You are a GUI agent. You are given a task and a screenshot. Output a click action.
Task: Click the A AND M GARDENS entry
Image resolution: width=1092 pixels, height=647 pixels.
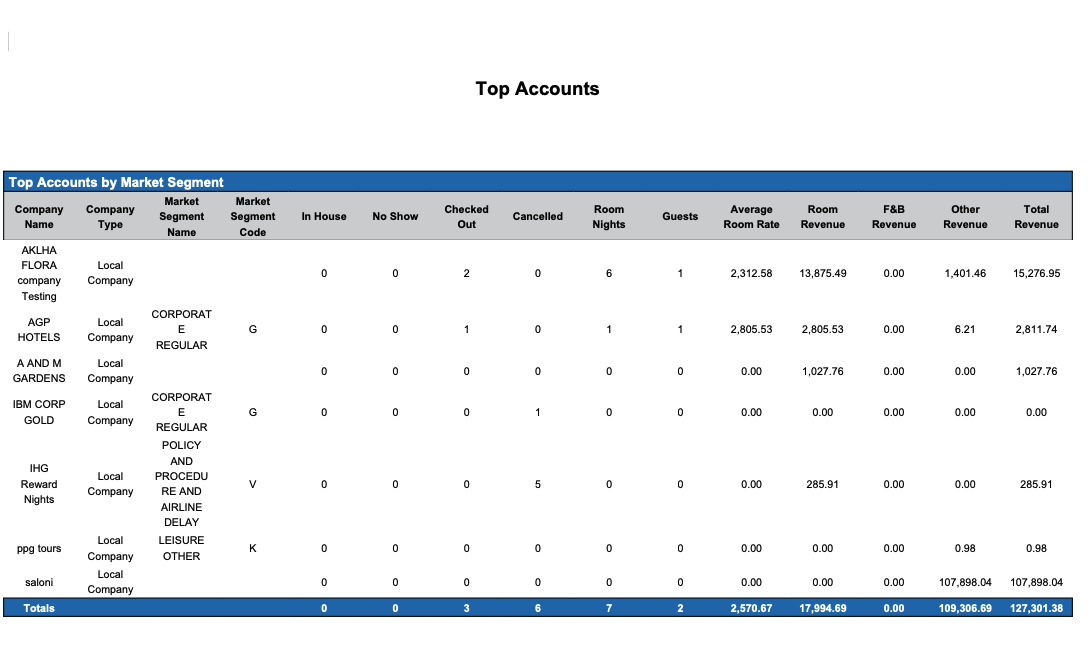[39, 371]
